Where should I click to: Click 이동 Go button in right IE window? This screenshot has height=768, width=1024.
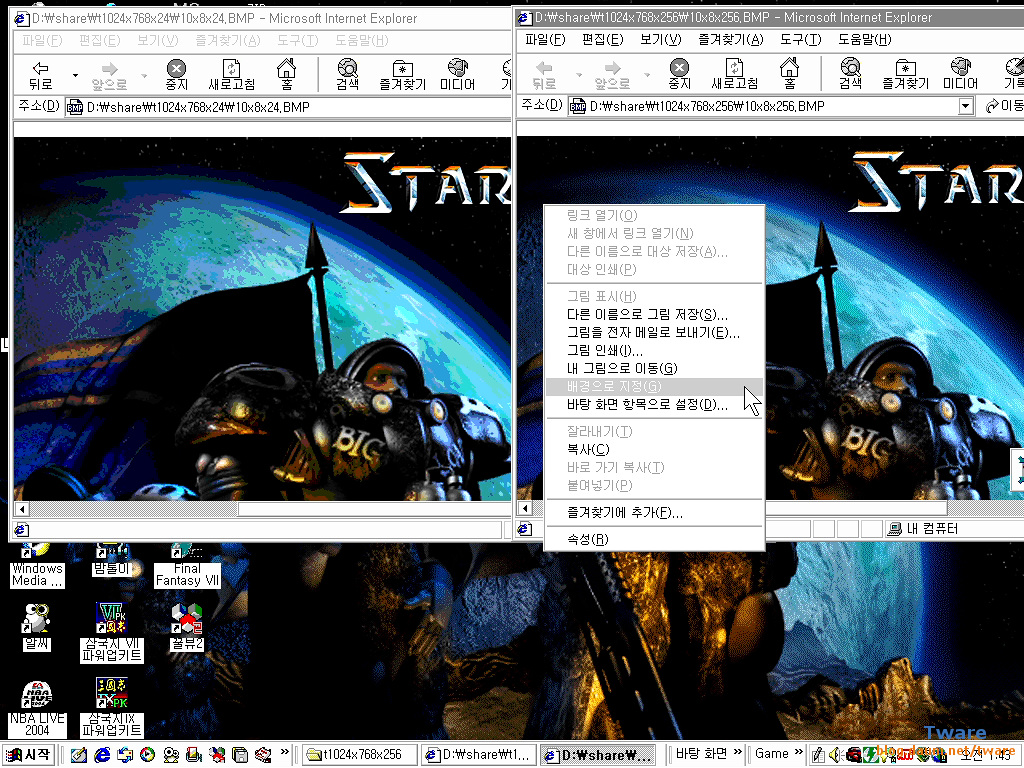tap(1002, 106)
